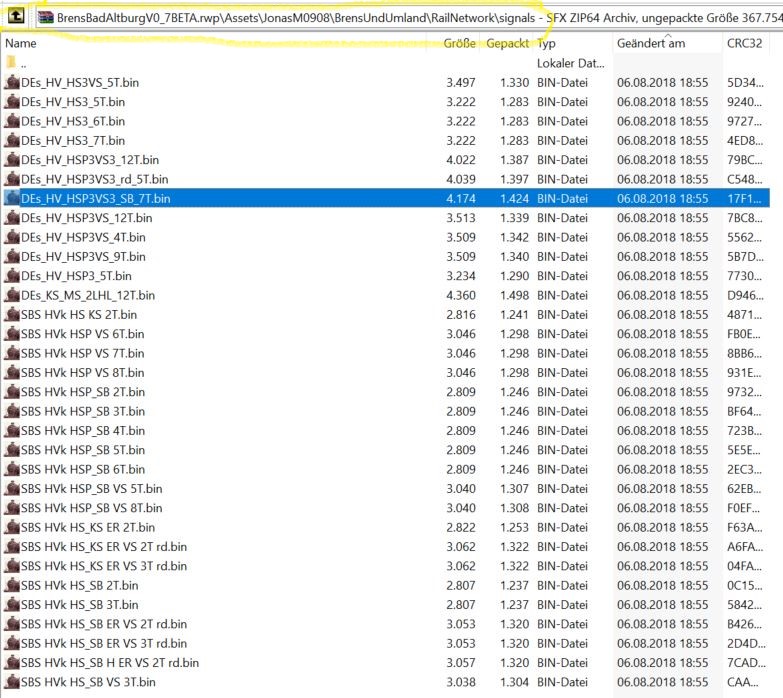Viewport: 783px width, 698px height.
Task: Select SBS HVk HS_SB H ER VS 2T rd.bin
Action: tap(386, 663)
